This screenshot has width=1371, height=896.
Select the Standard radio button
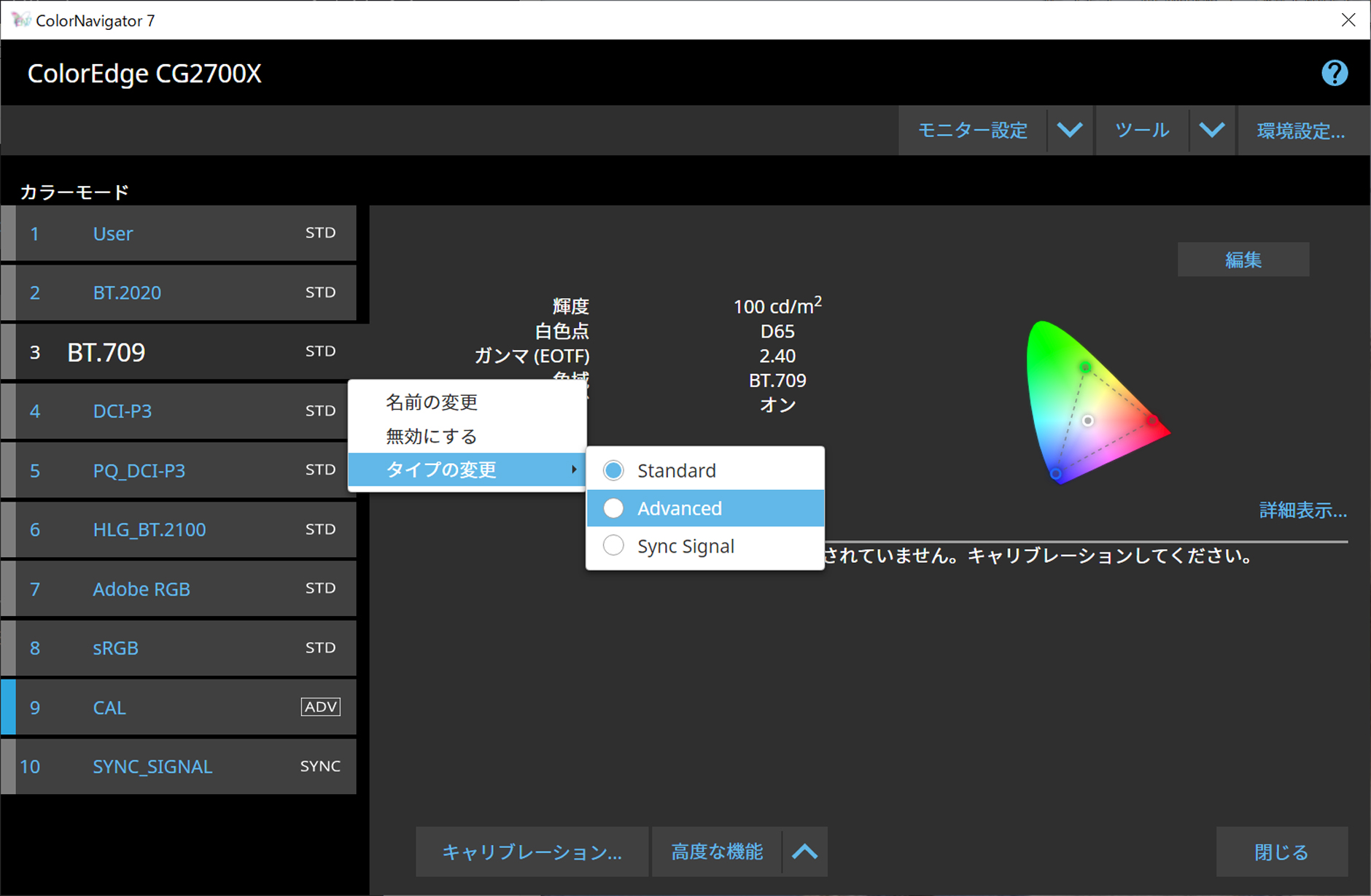pos(613,470)
